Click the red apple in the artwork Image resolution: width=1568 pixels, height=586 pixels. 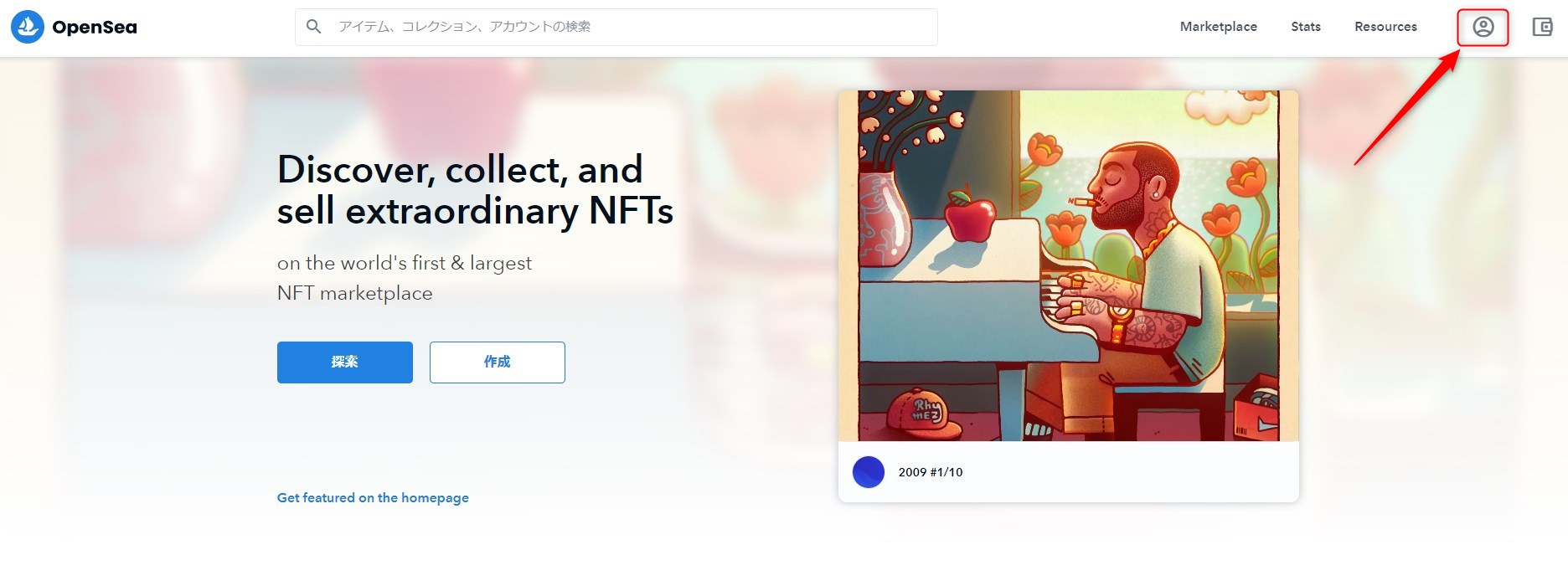click(968, 216)
